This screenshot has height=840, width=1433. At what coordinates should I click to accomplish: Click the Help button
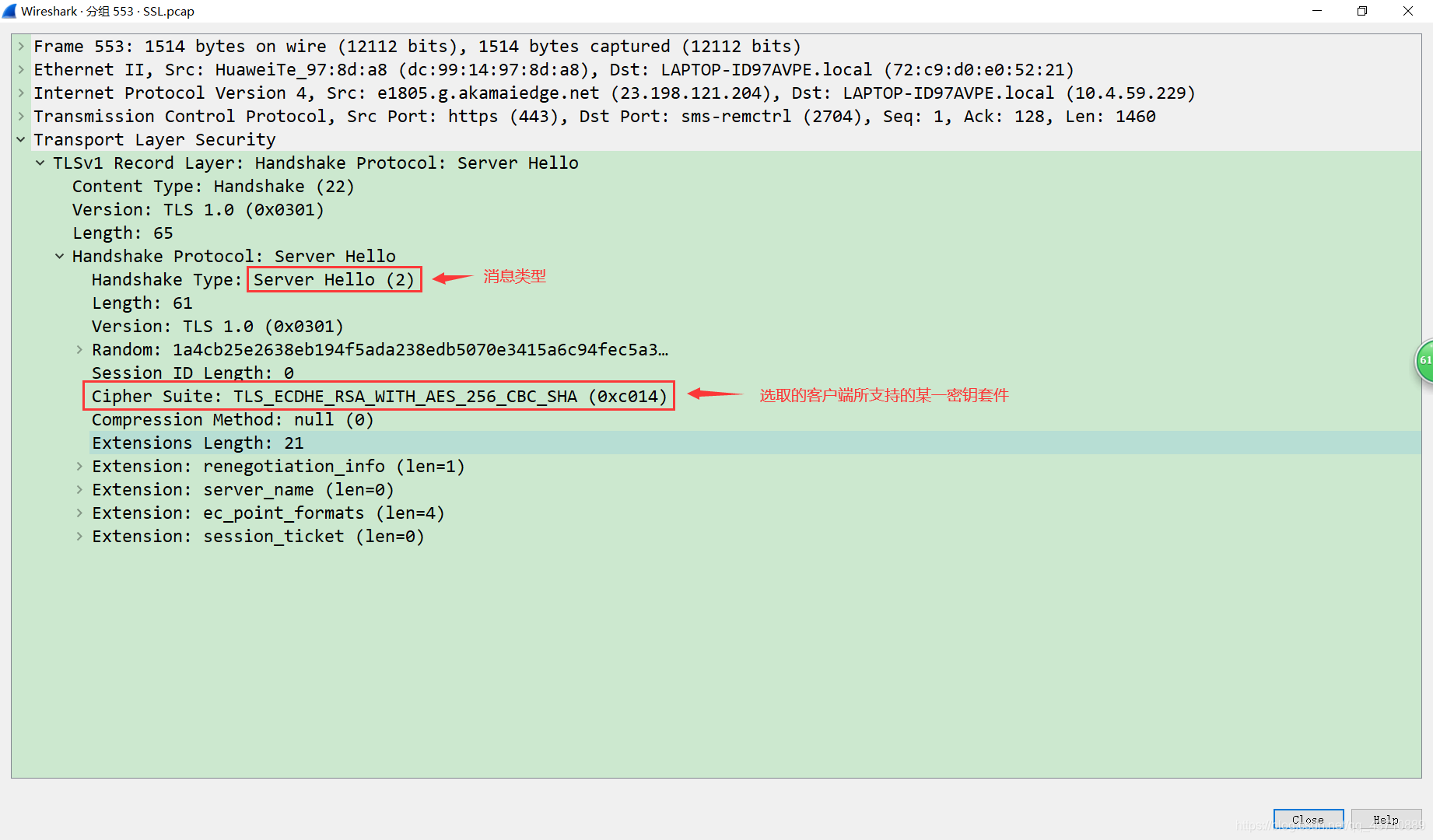point(1386,820)
